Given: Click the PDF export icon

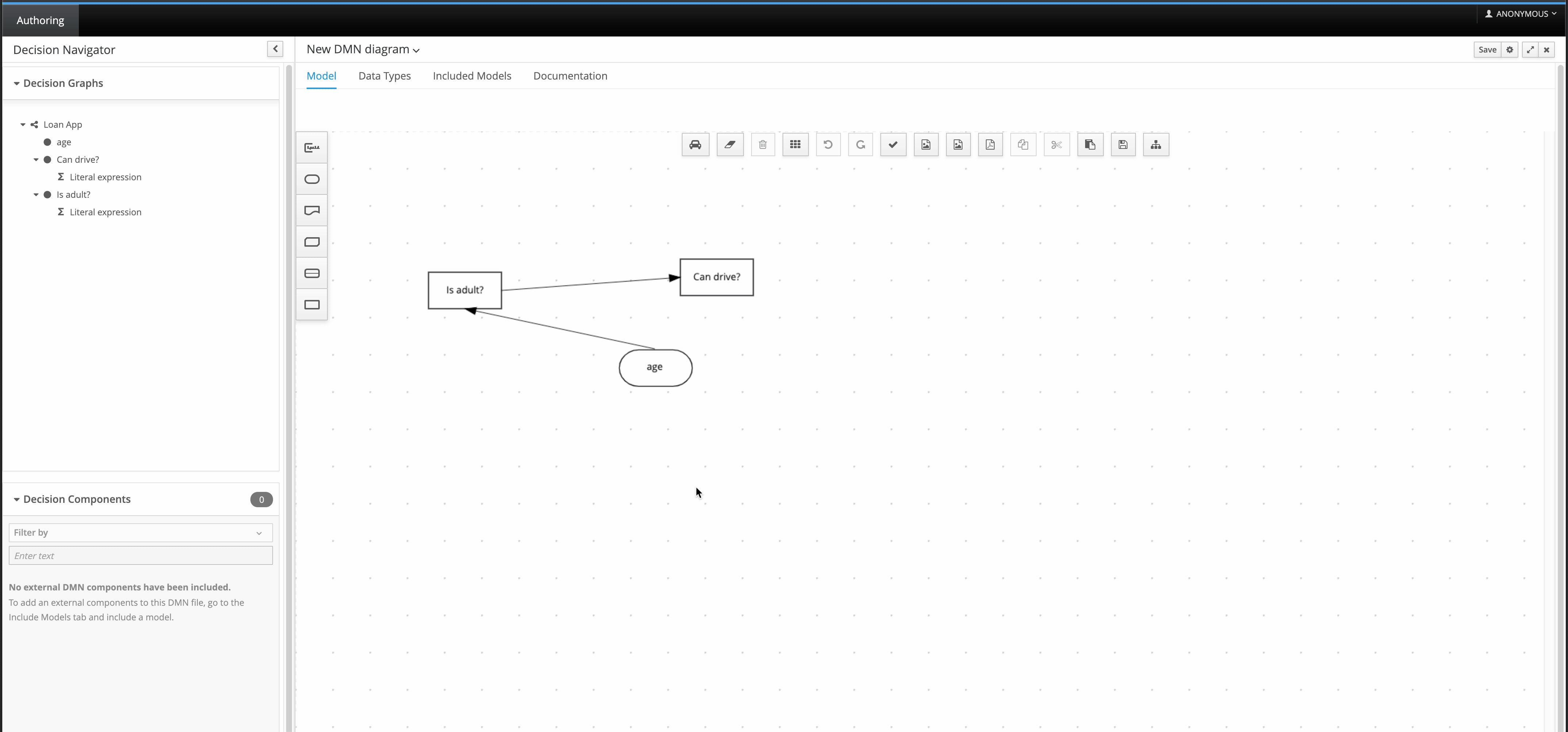Looking at the screenshot, I should (990, 145).
